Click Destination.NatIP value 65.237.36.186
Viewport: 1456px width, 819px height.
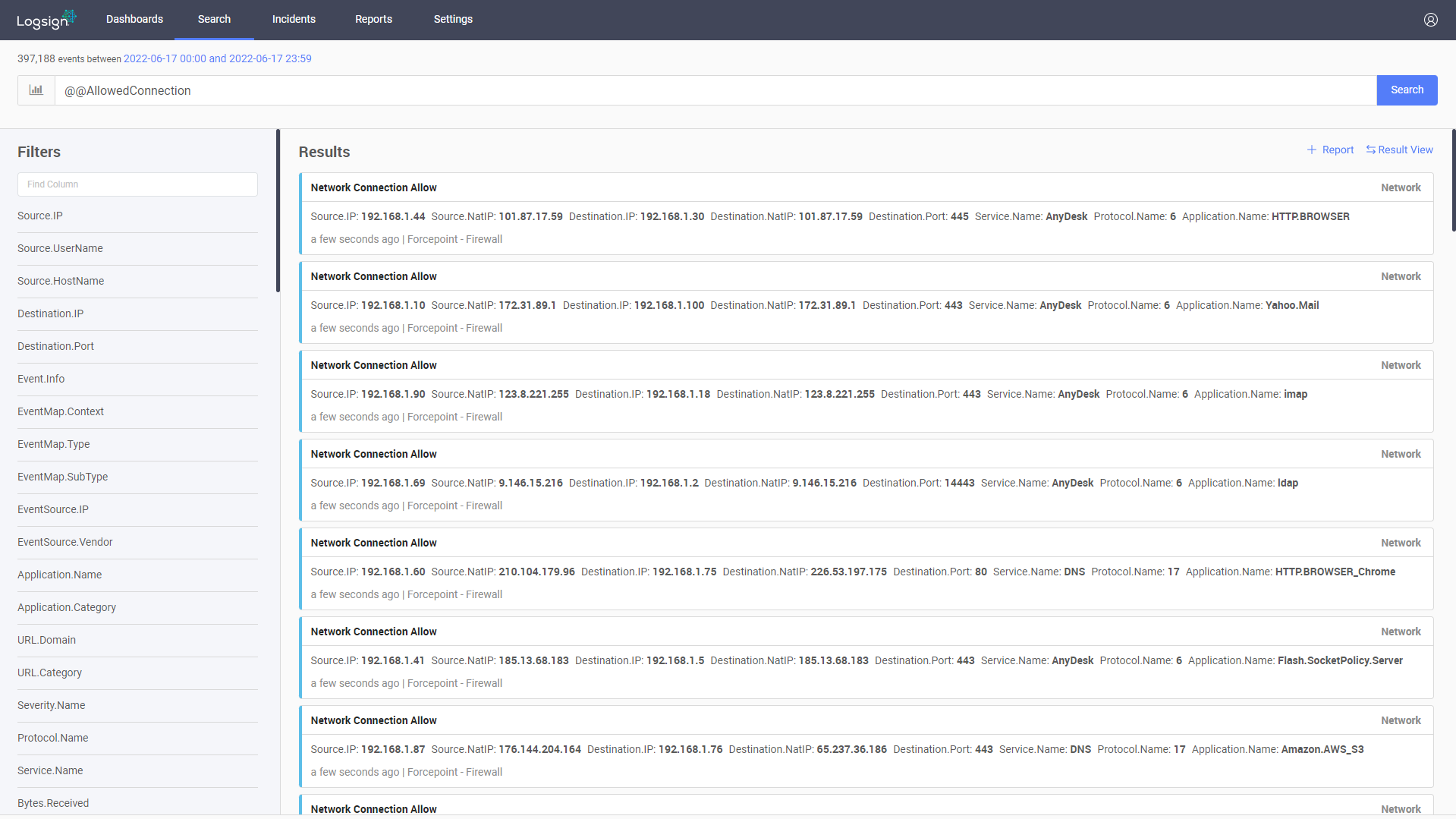pyautogui.click(x=851, y=749)
